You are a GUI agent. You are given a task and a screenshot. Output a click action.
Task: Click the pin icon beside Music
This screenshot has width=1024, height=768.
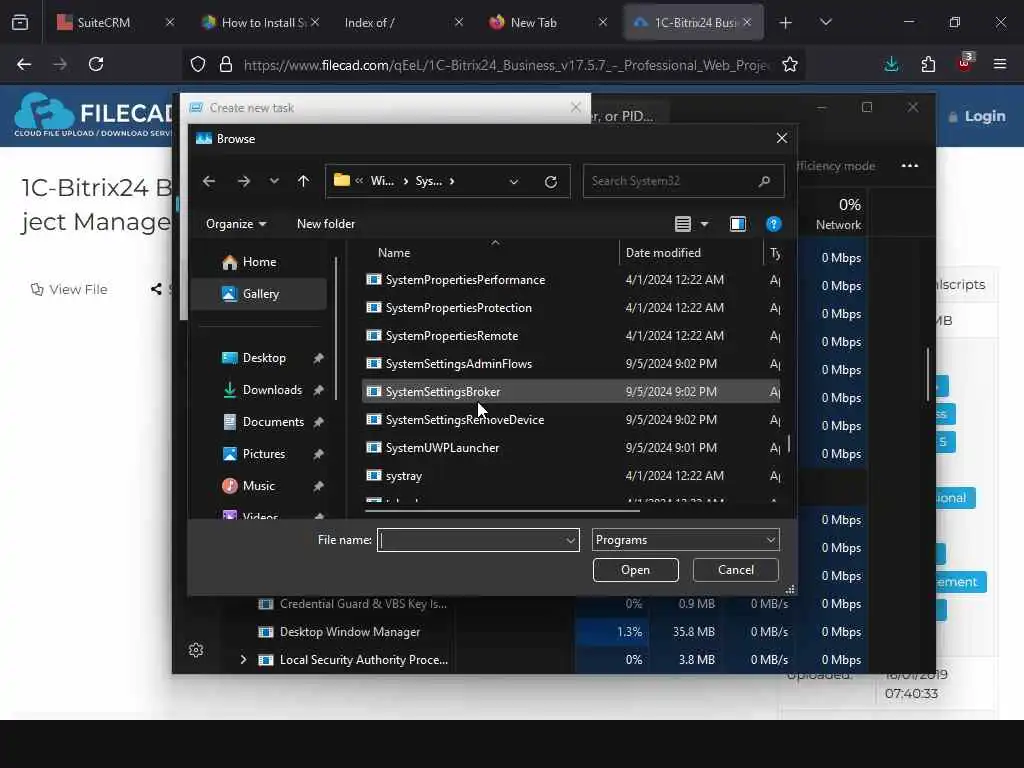(318, 486)
